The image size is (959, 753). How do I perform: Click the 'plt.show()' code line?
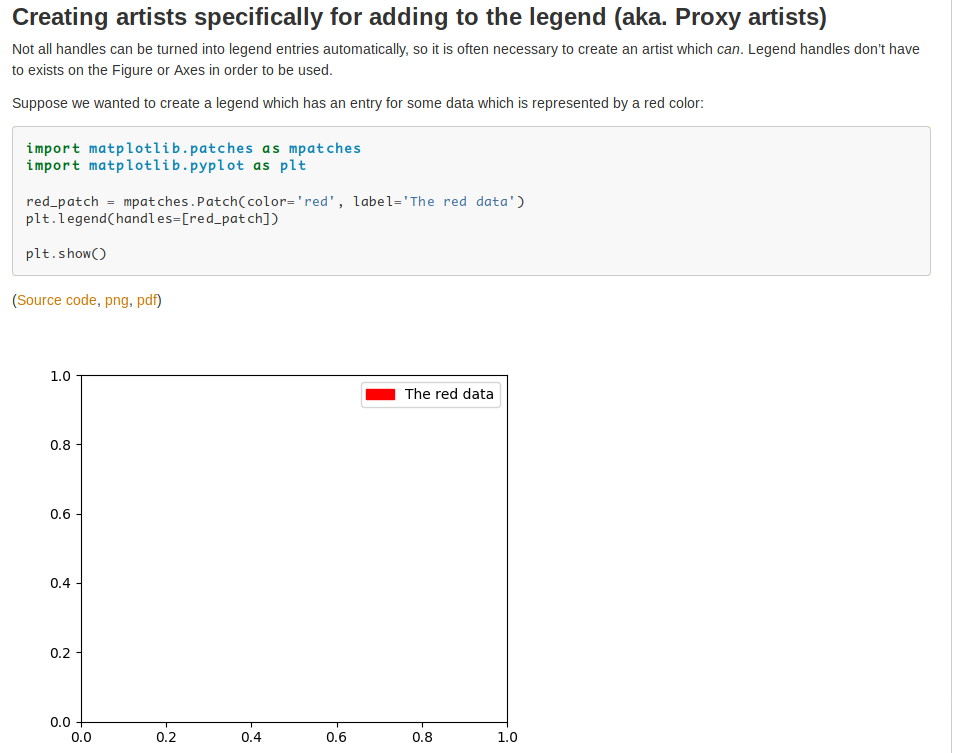coord(66,253)
